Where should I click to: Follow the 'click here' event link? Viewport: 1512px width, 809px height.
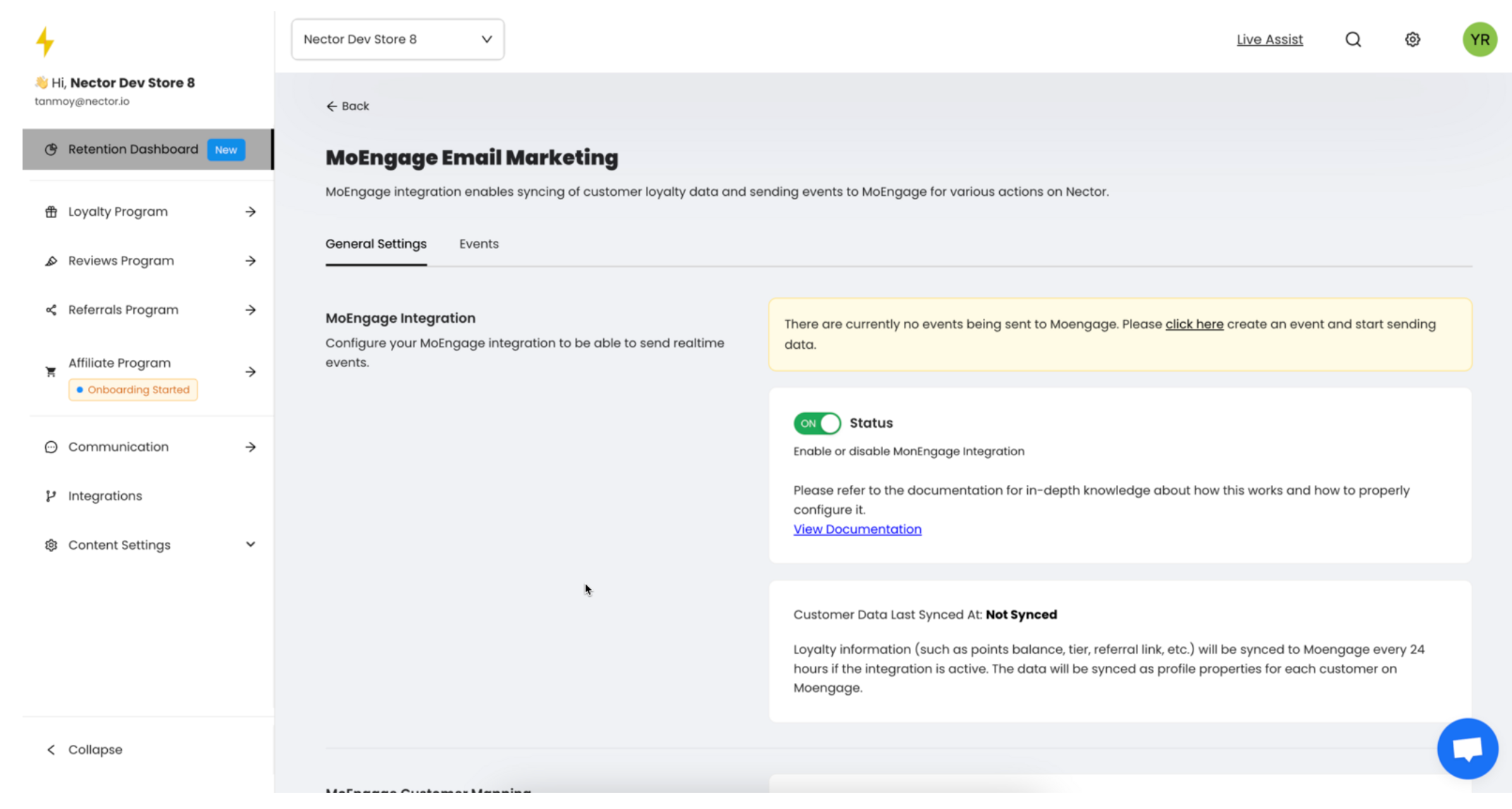tap(1194, 324)
